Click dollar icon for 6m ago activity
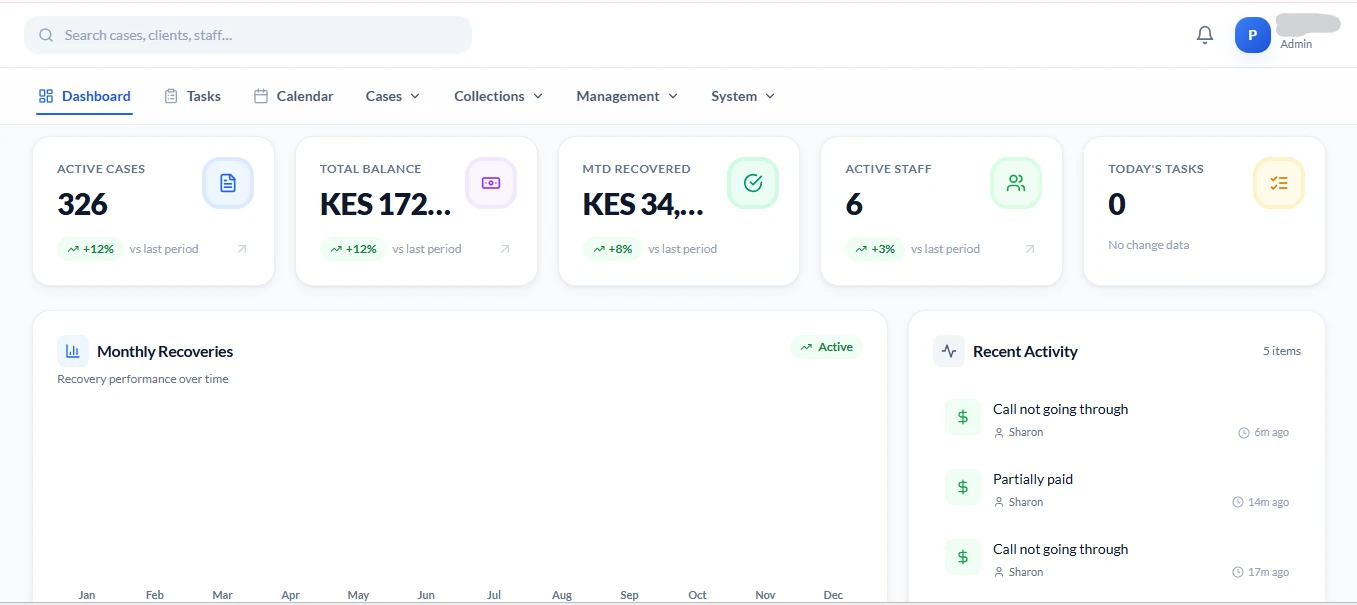 [x=963, y=417]
